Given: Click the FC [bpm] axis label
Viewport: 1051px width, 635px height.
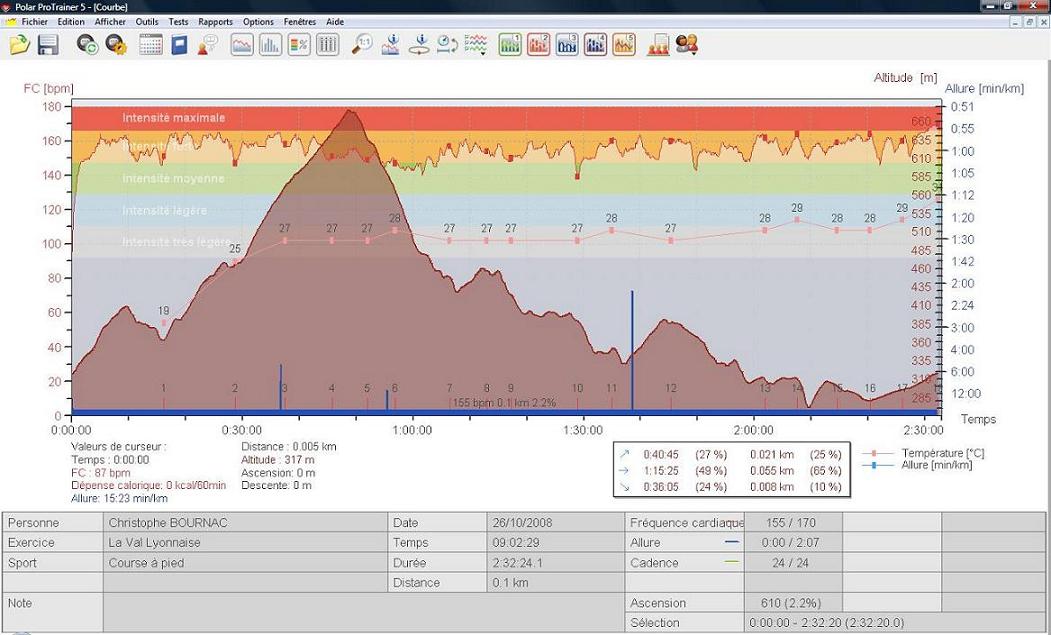Looking at the screenshot, I should (48, 89).
